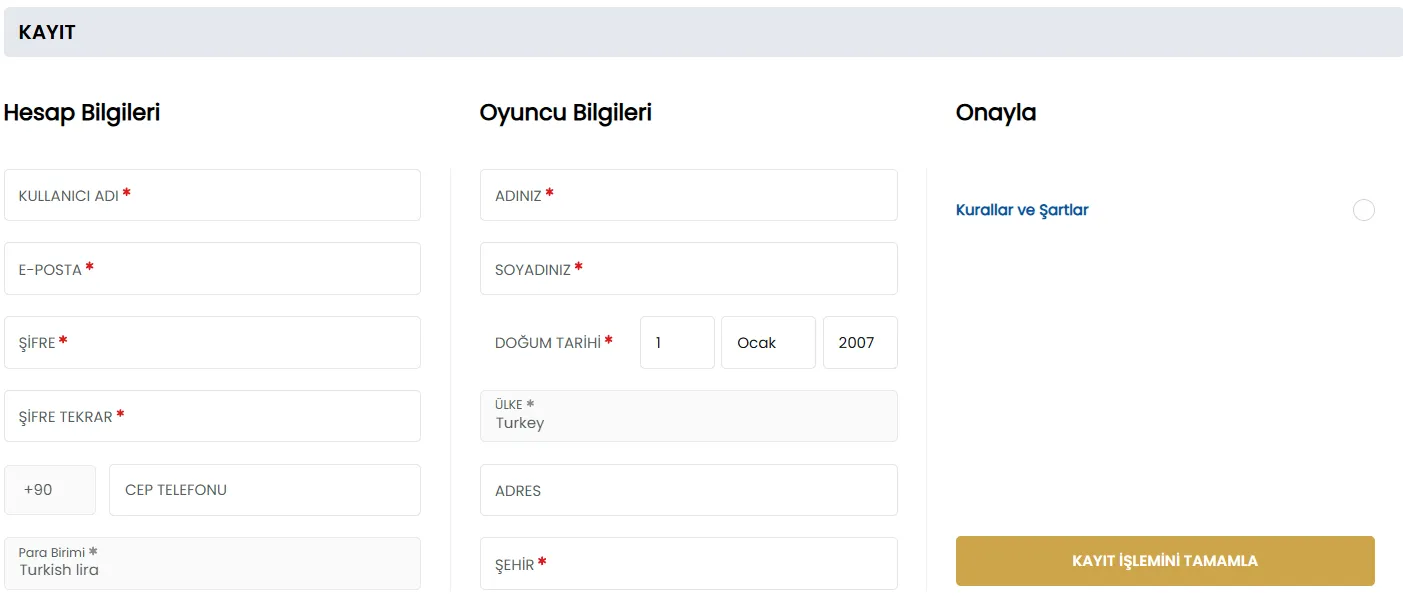Click the KAYIT page header
Screen dimensions: 1403x600
pyautogui.click(x=47, y=31)
